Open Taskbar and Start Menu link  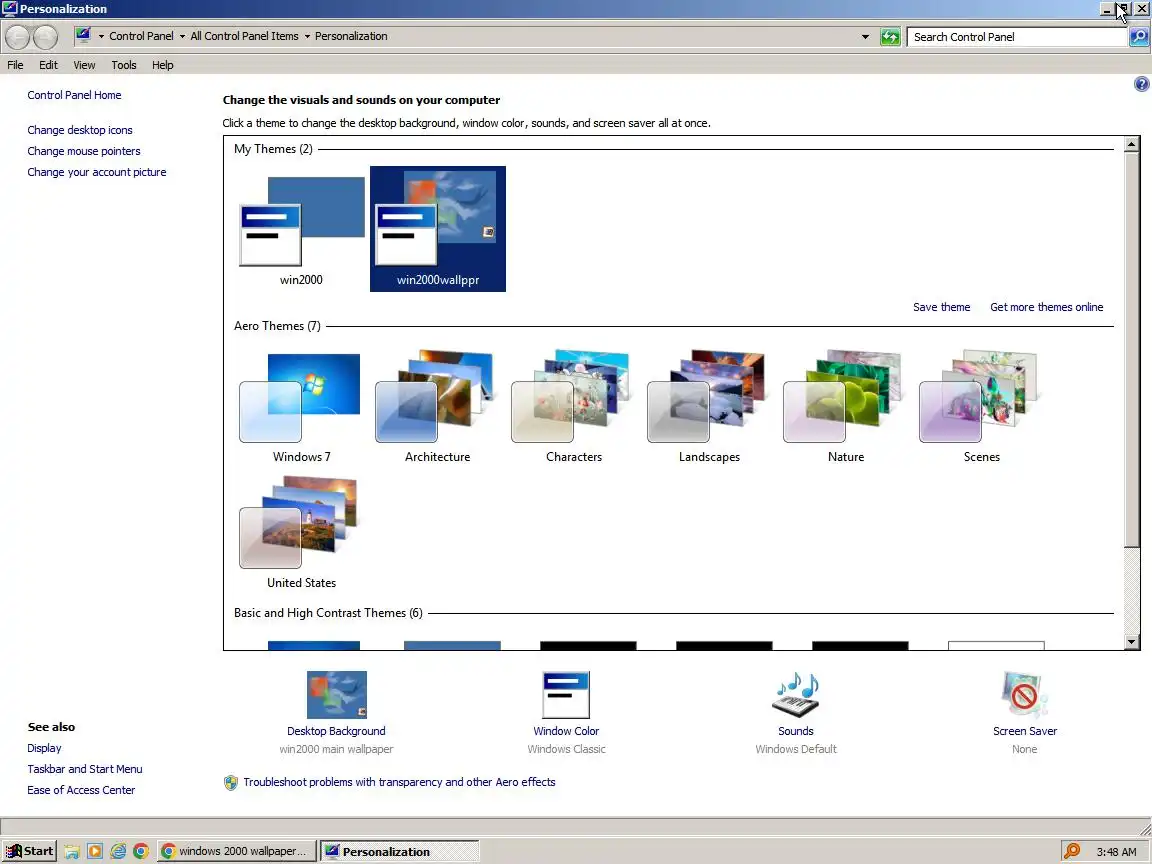(x=85, y=769)
